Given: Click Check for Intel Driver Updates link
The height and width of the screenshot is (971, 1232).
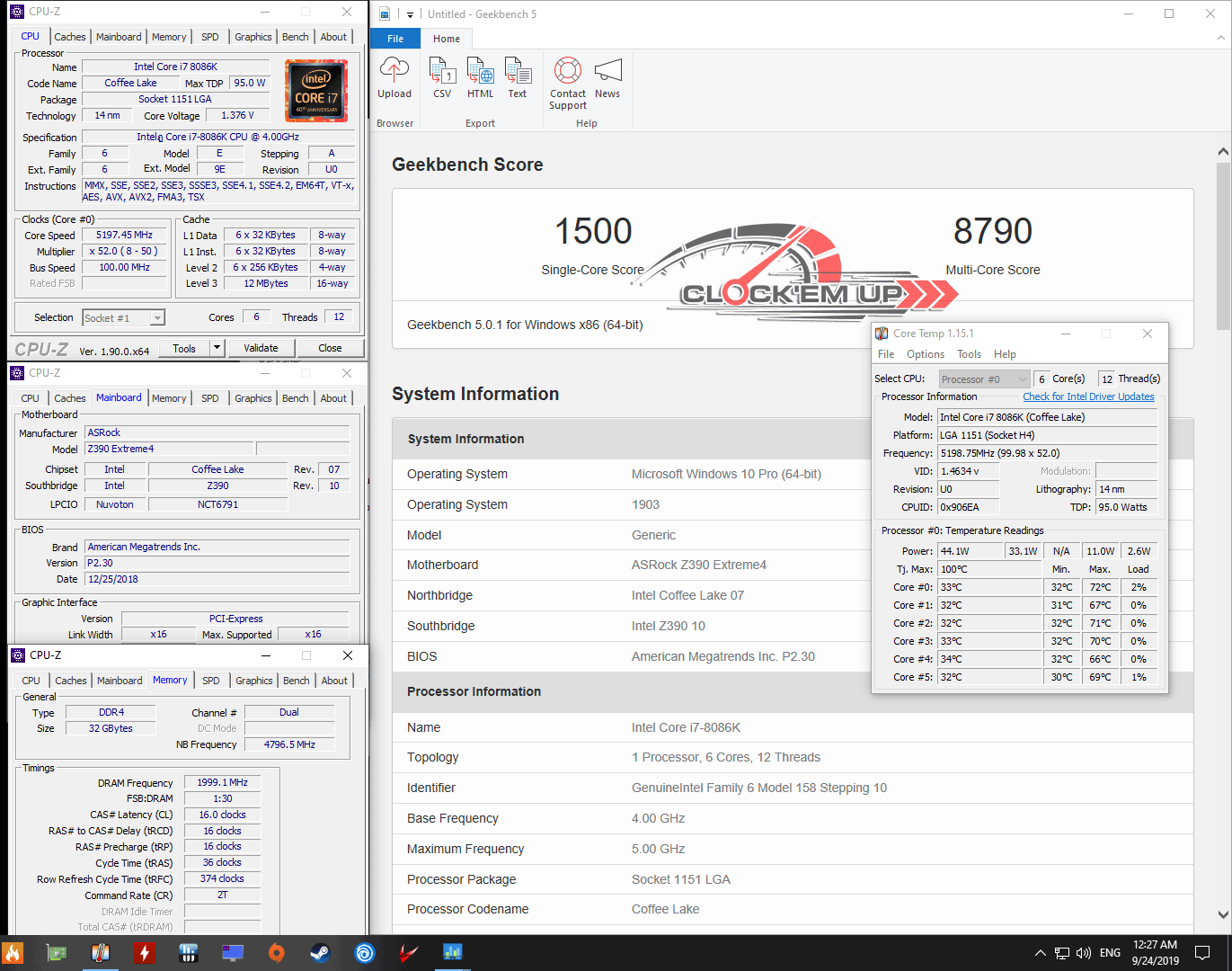Looking at the screenshot, I should coord(1088,396).
